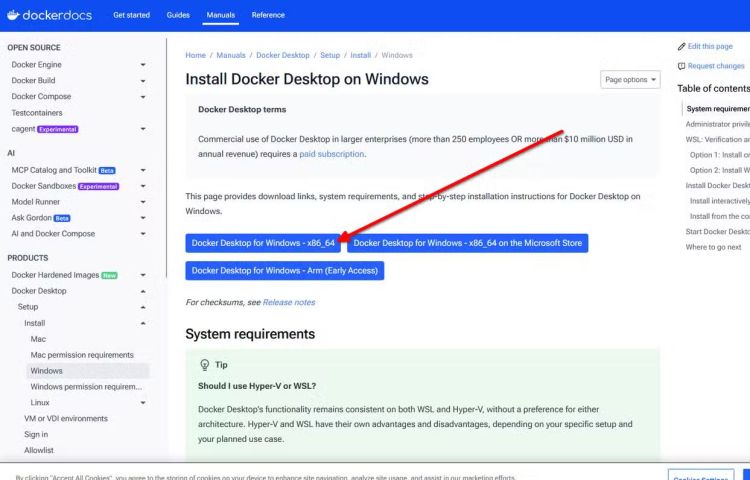Open the Reference tab
Image resolution: width=750 pixels, height=480 pixels.
[267, 15]
